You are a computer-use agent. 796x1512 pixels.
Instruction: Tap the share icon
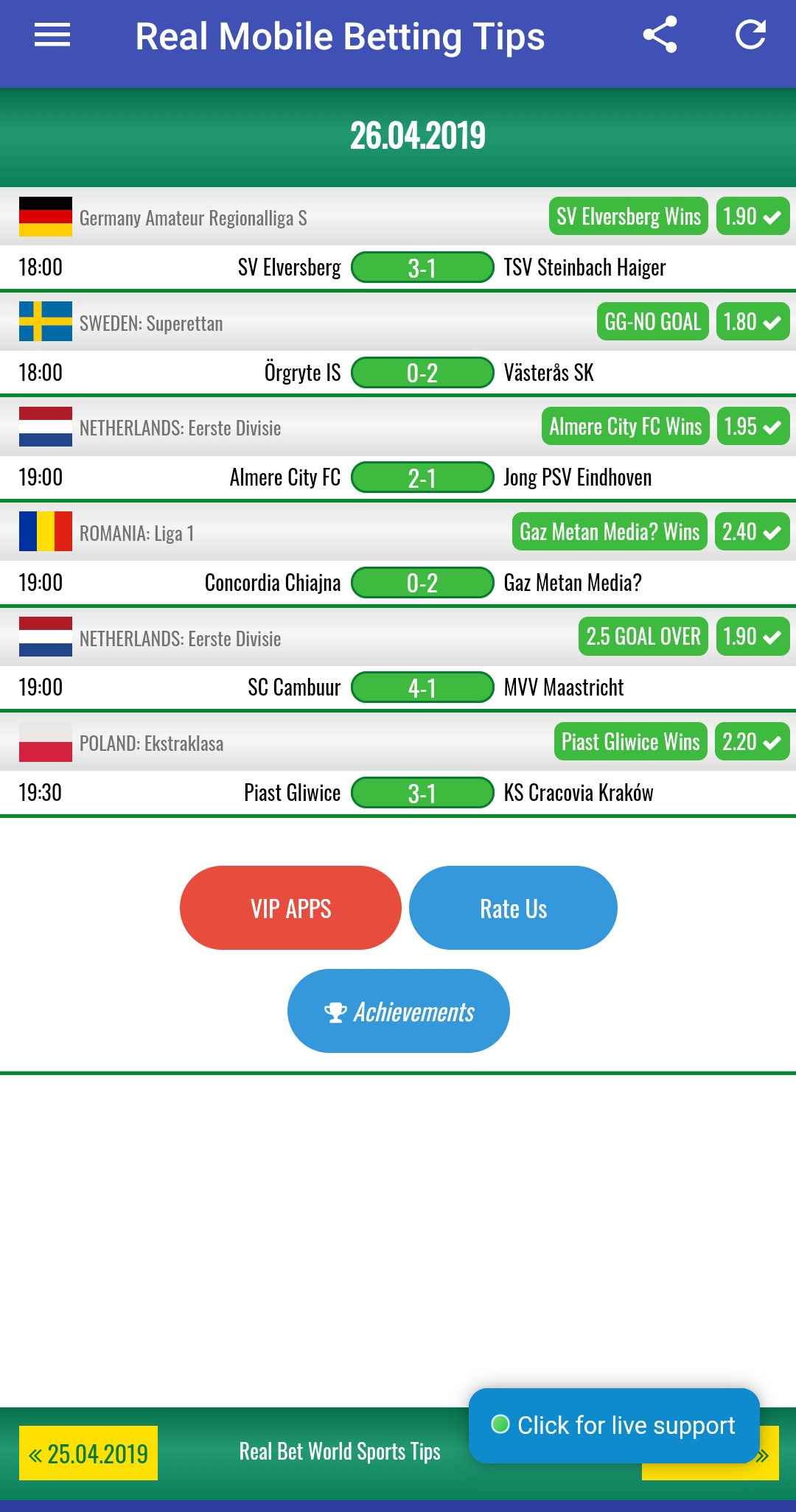tap(660, 35)
